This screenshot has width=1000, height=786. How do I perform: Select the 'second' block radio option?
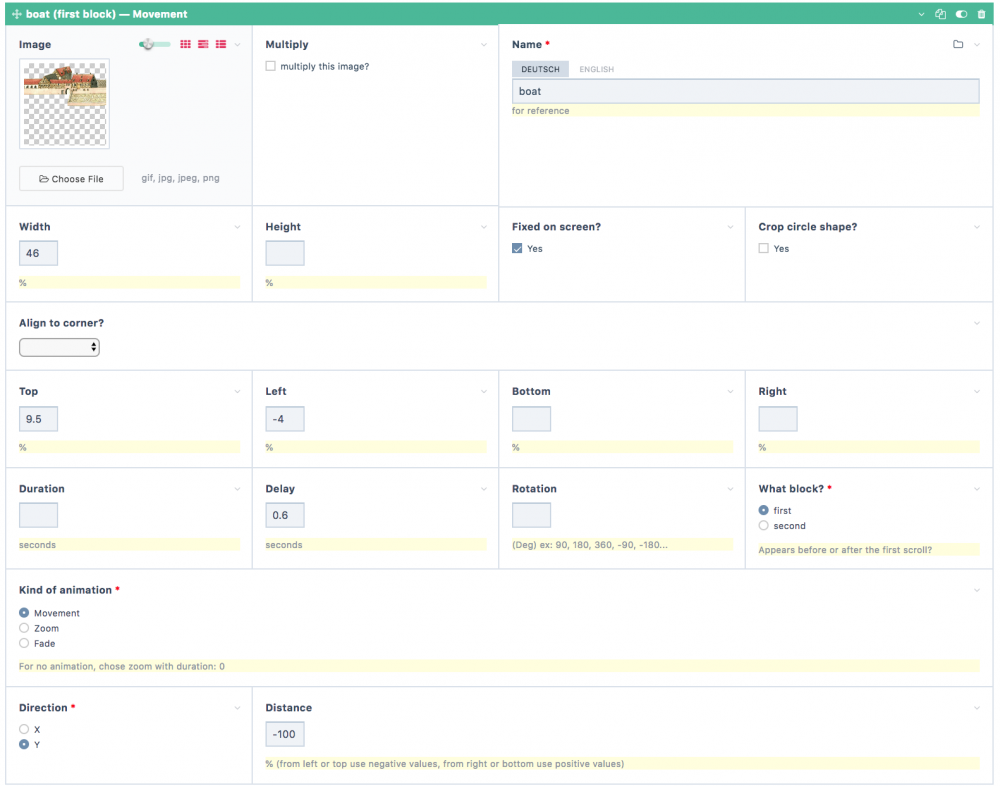coord(764,525)
